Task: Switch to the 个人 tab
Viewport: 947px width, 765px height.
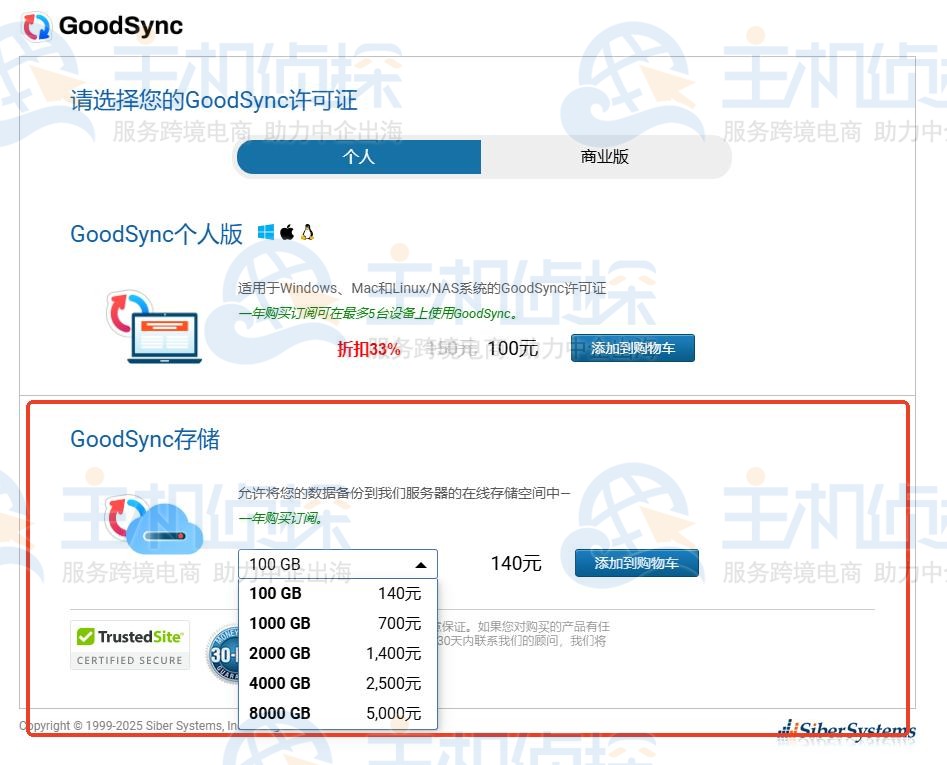Action: pos(359,157)
